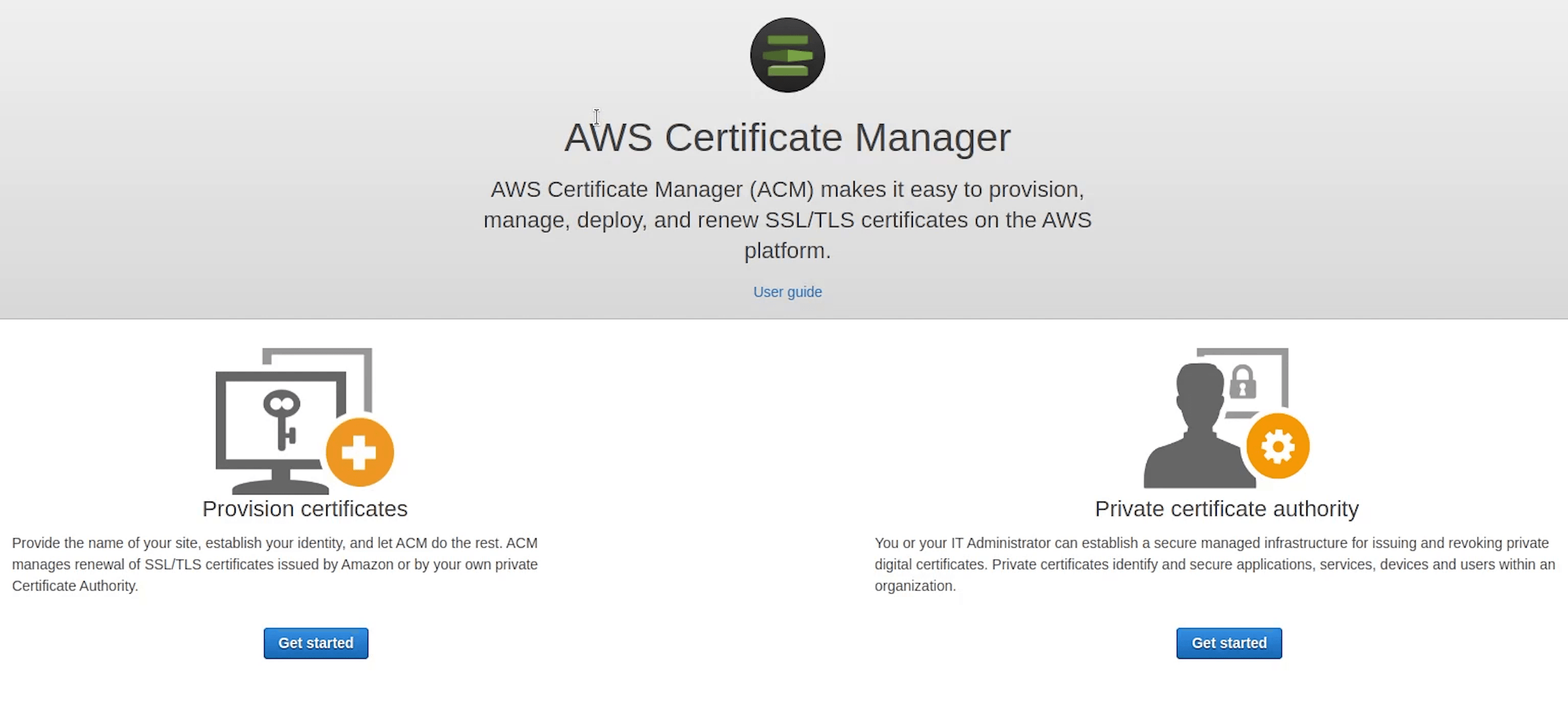Click the AWS Certificate Manager title

point(787,137)
